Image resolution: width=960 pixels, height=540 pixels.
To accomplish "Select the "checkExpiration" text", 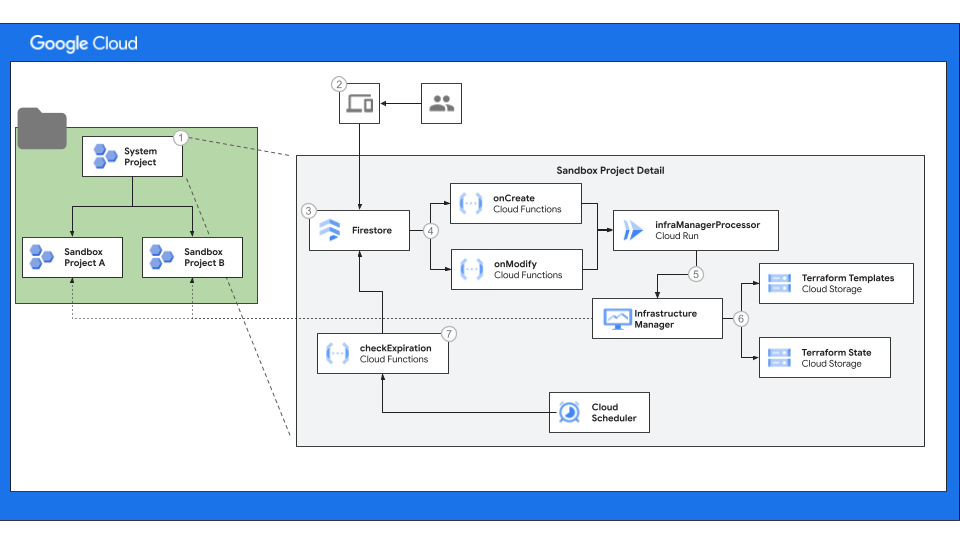I will point(396,348).
